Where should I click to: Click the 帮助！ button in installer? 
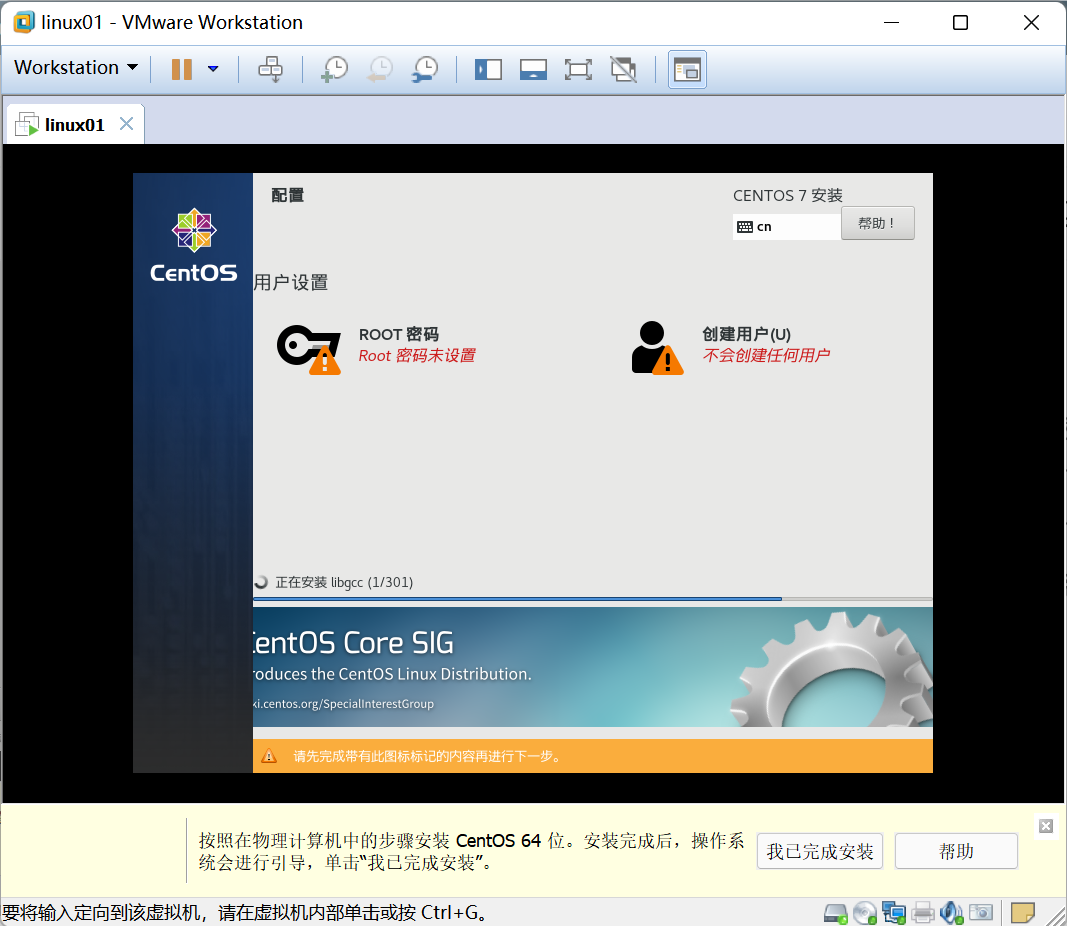pos(877,223)
